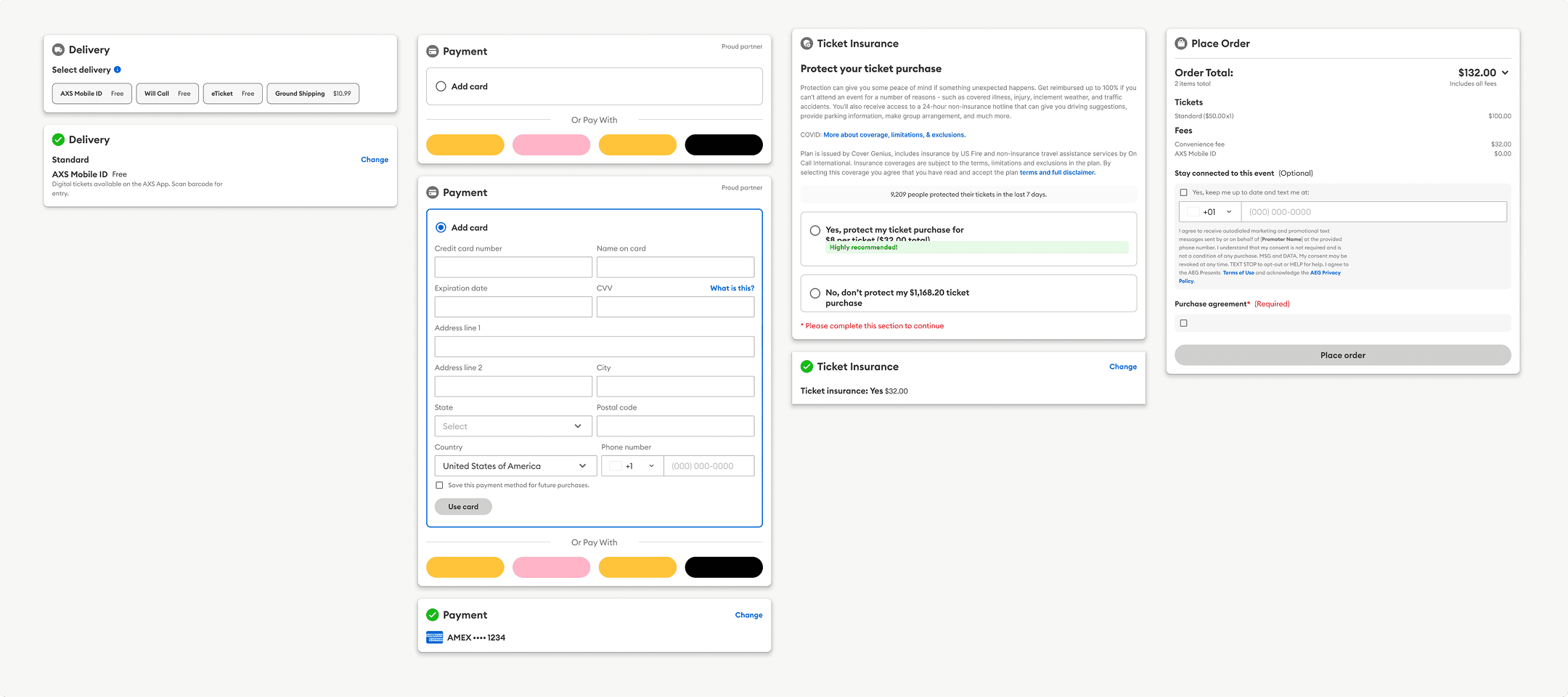This screenshot has width=1568, height=697.
Task: Click Change link in Delivery summary
Action: coord(375,160)
